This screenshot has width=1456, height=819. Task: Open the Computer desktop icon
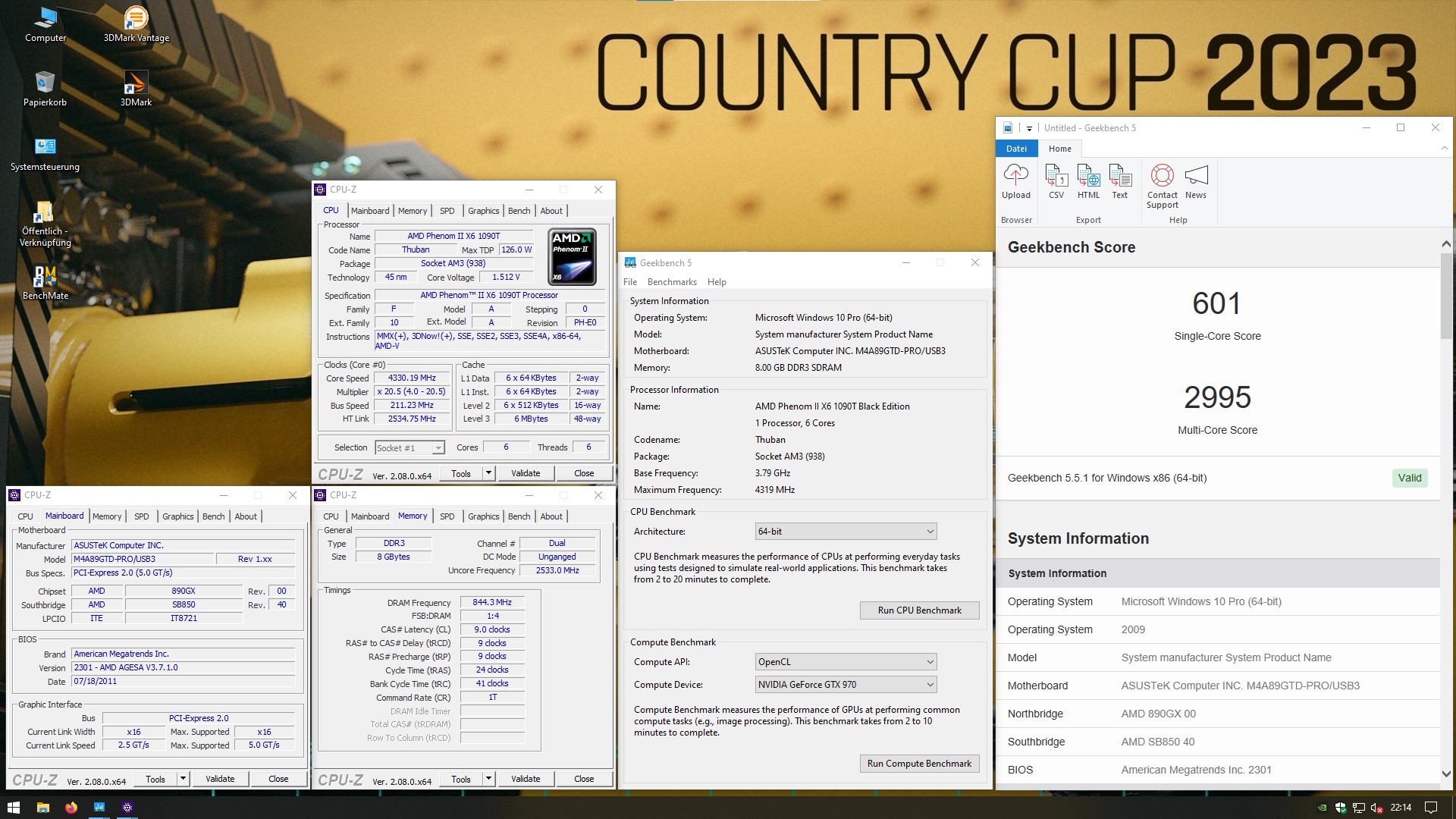(x=45, y=24)
